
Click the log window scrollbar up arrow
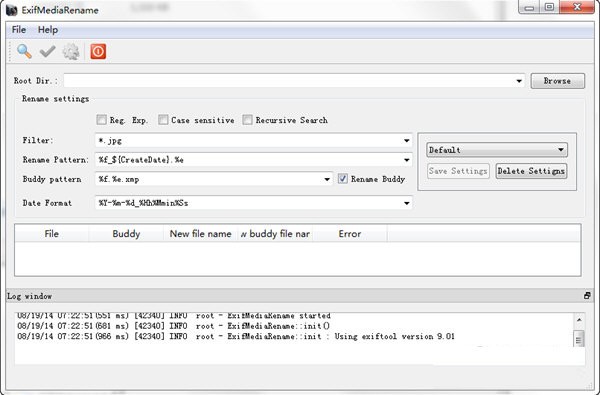coord(579,320)
